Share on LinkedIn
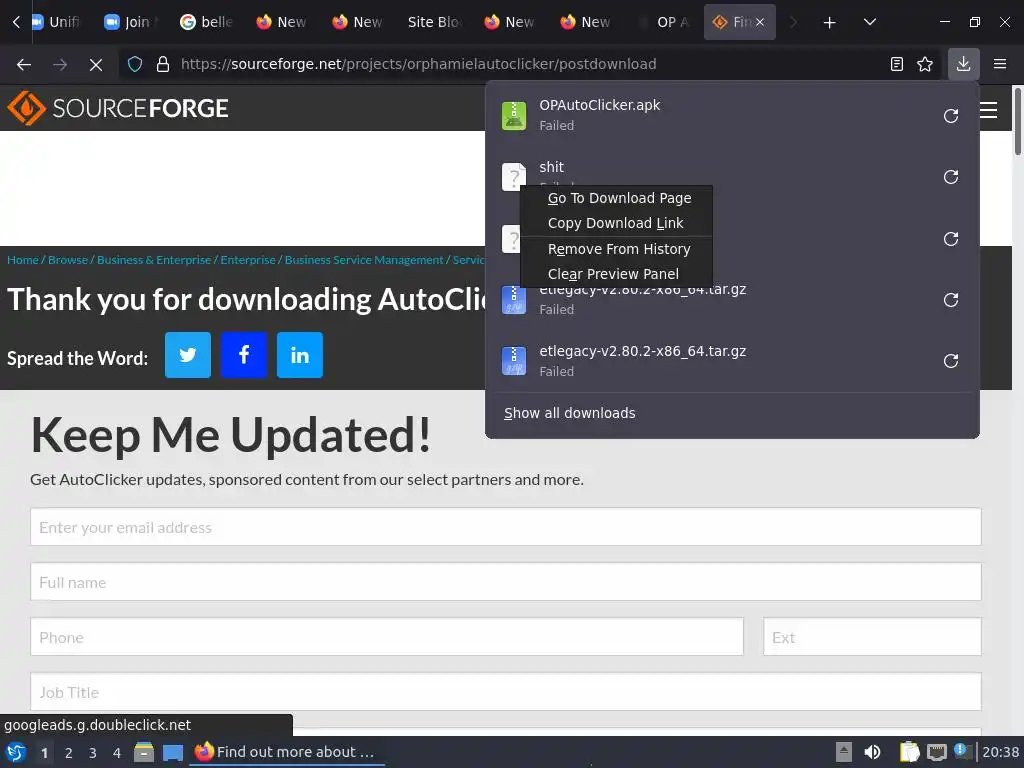Image resolution: width=1024 pixels, height=768 pixels. point(300,355)
